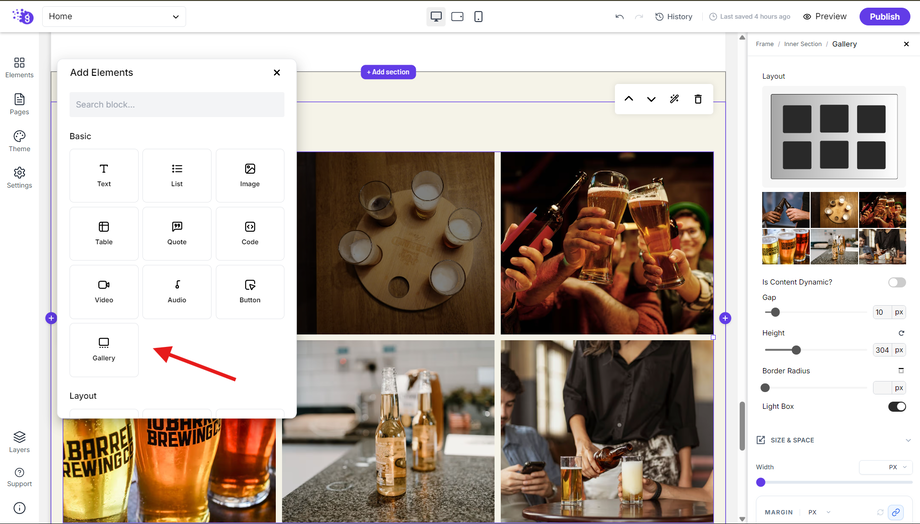Open the Elements sidebar panel
920x524 pixels.
19,67
